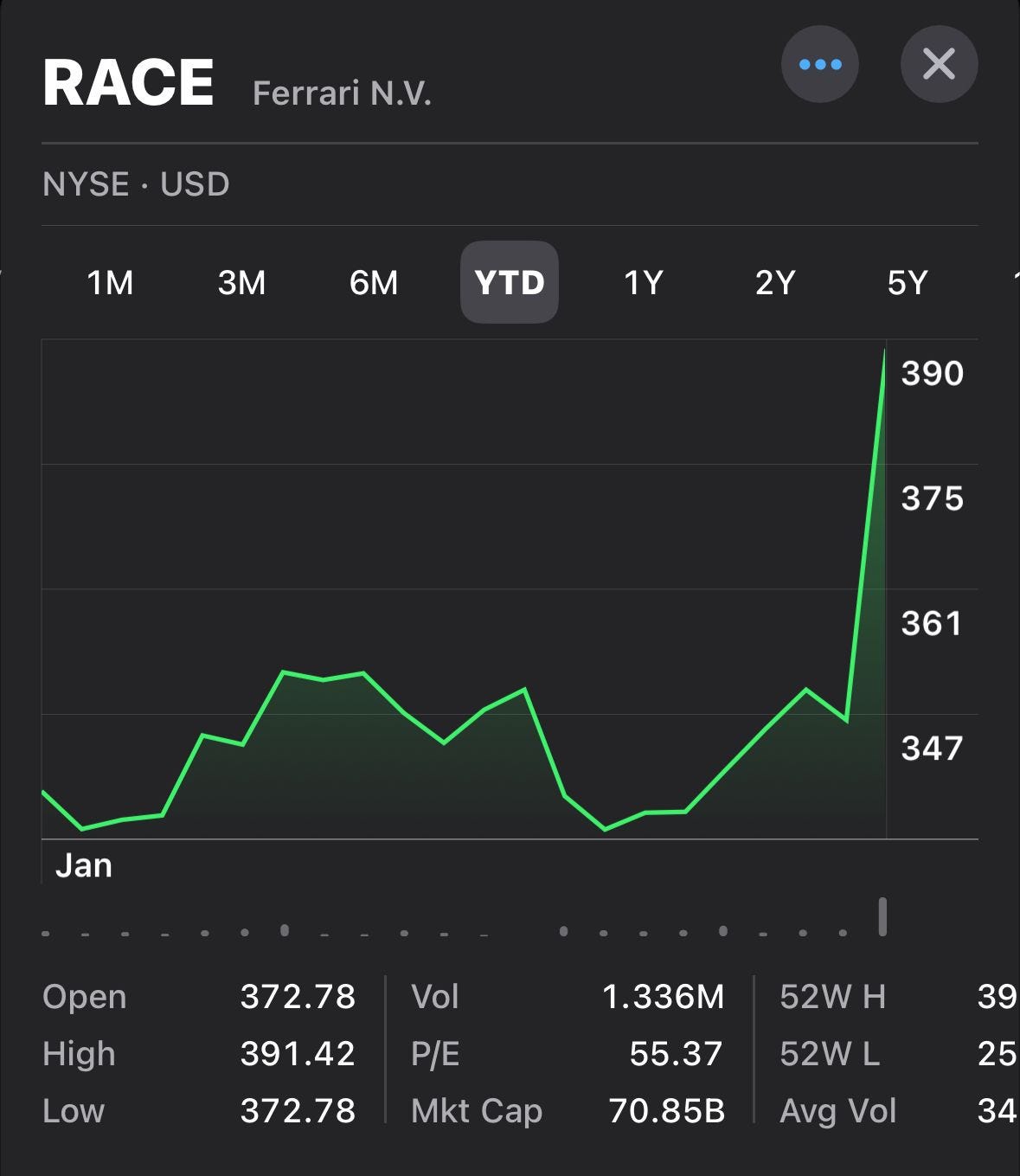Select the 3M time range
This screenshot has height=1176, width=1020.
[242, 282]
